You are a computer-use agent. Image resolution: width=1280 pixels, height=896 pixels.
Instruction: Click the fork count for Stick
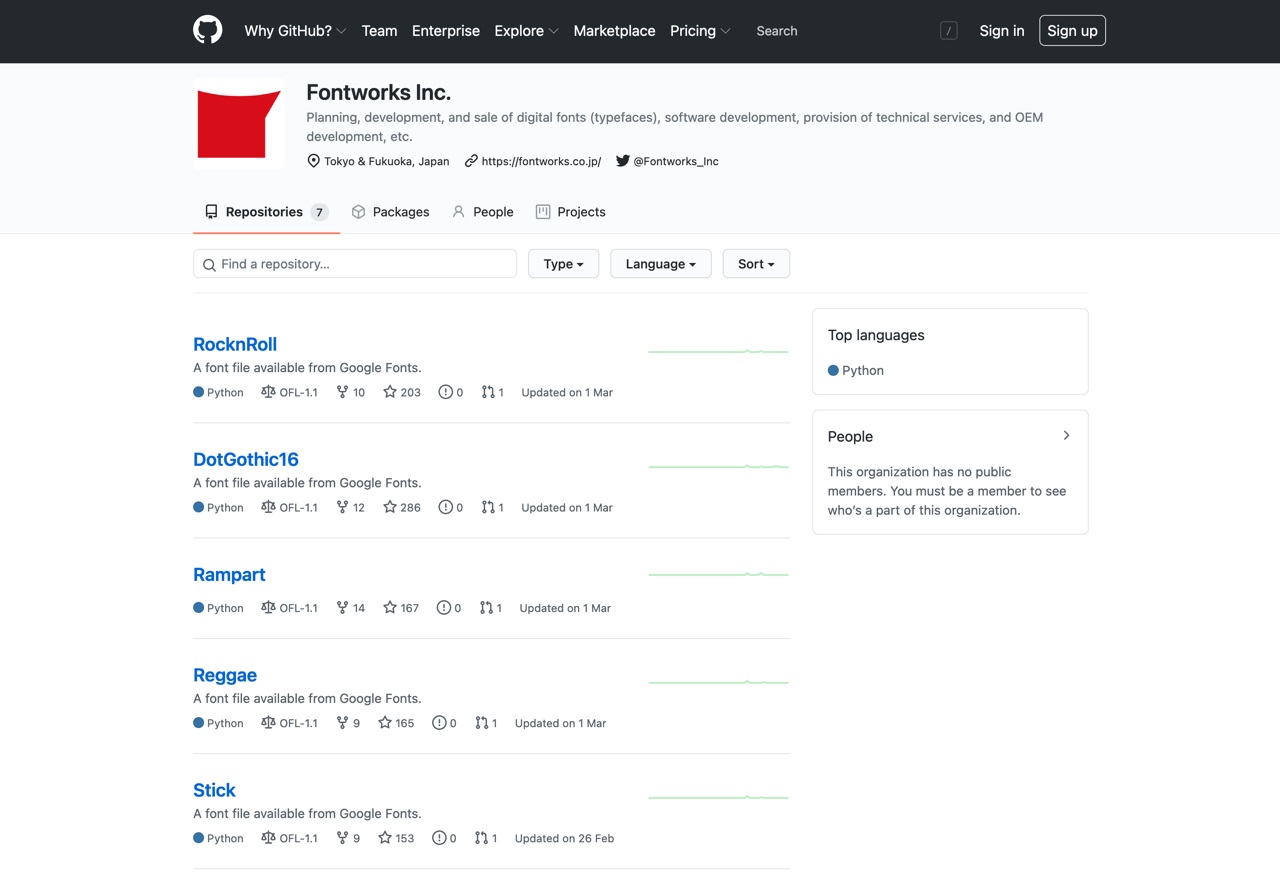point(348,838)
